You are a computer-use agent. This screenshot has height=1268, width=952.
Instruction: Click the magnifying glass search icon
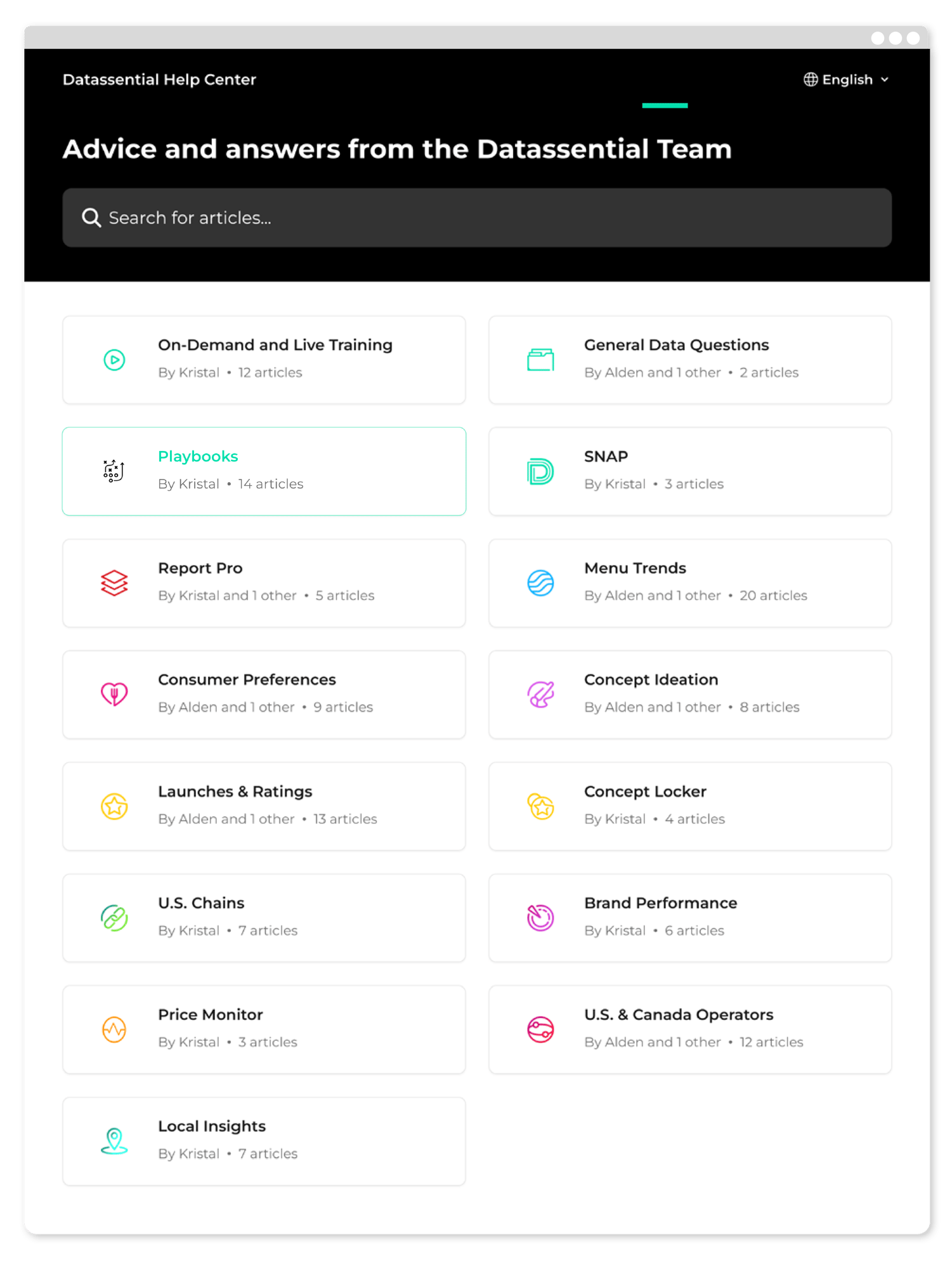[x=91, y=218]
